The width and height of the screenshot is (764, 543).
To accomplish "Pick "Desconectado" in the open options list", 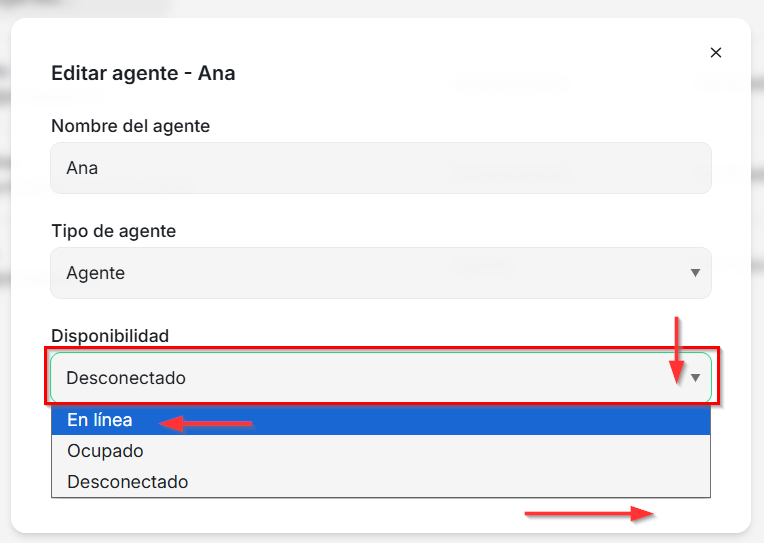I will tap(127, 482).
